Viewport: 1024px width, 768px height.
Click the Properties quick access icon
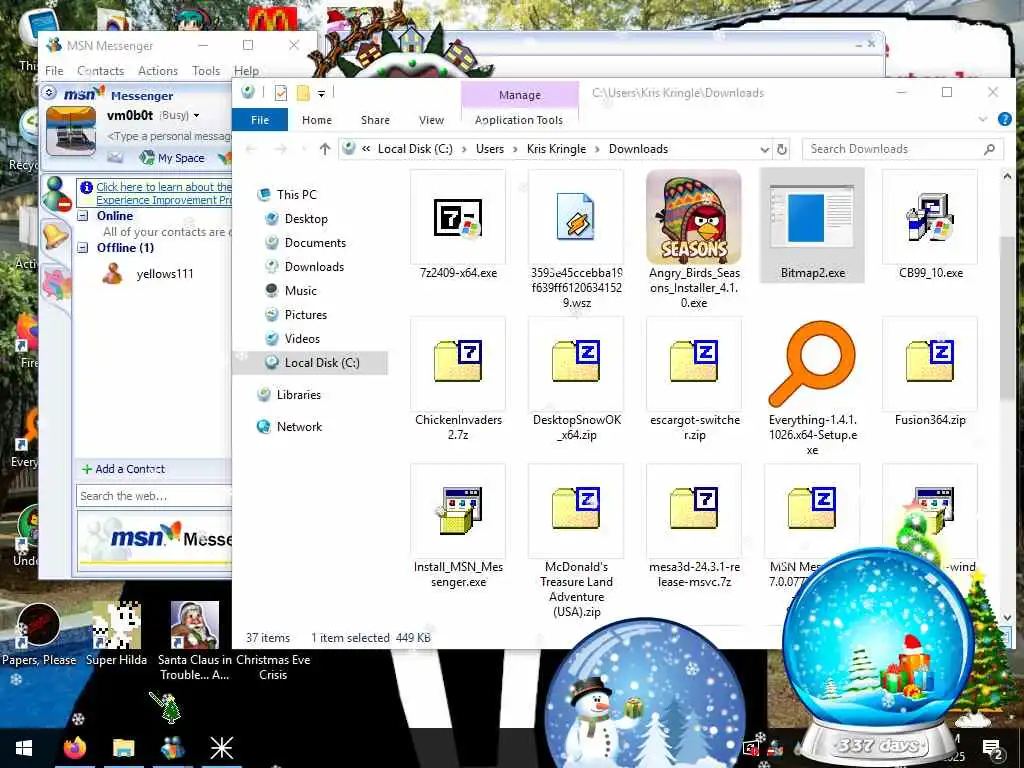(281, 93)
